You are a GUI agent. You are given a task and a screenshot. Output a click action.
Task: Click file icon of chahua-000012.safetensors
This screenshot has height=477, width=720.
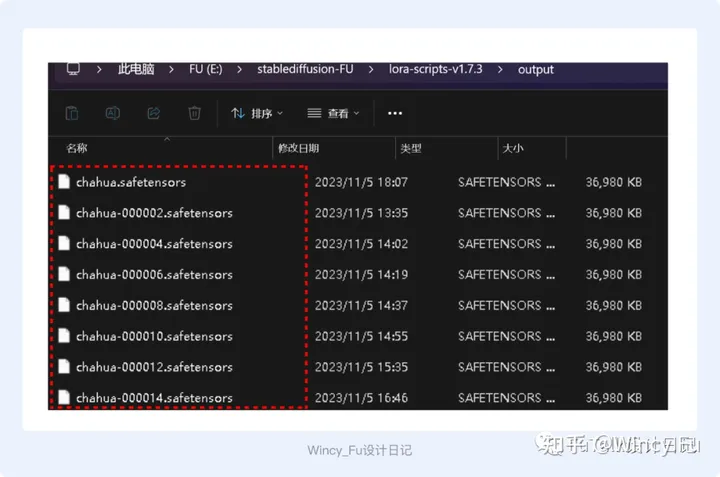[64, 366]
